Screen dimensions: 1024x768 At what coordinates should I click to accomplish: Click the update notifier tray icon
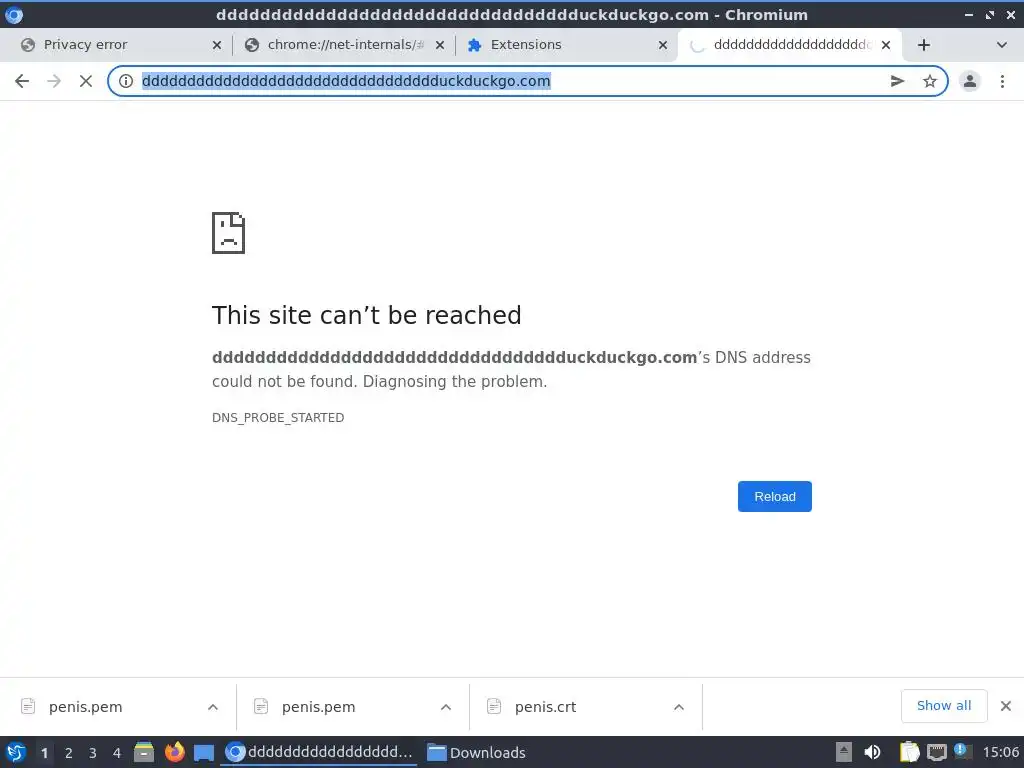coord(962,751)
